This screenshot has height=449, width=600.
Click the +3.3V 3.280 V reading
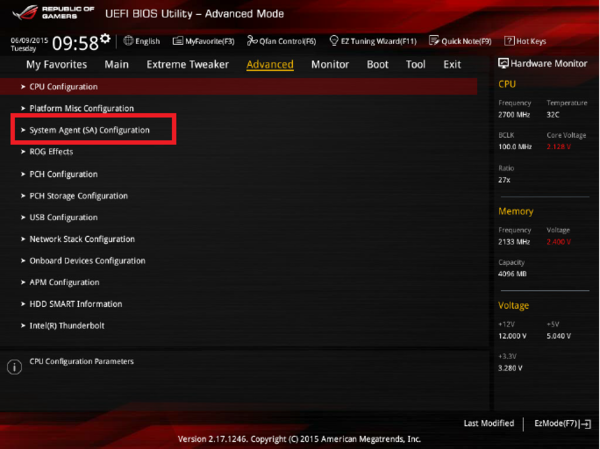[510, 368]
